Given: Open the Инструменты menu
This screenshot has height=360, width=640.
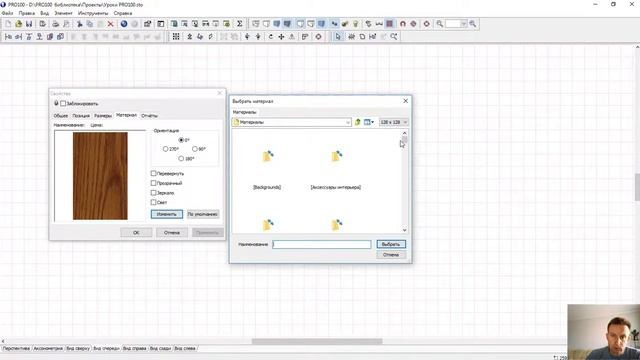Looking at the screenshot, I should [x=93, y=13].
